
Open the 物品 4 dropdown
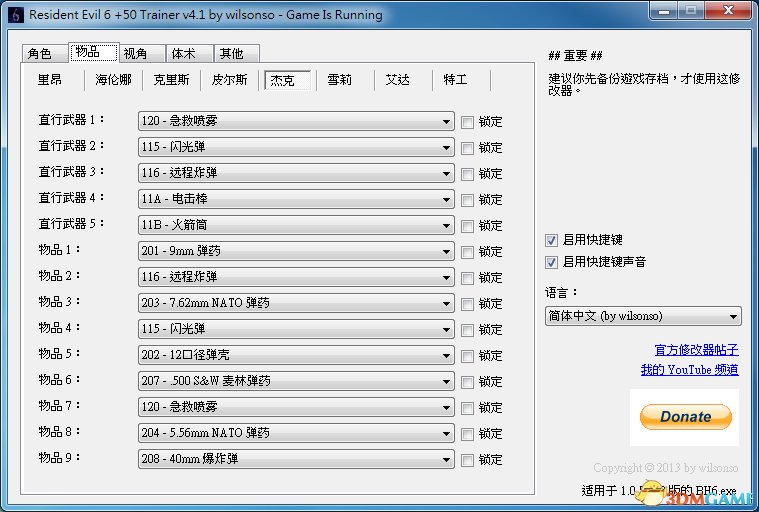tap(296, 330)
